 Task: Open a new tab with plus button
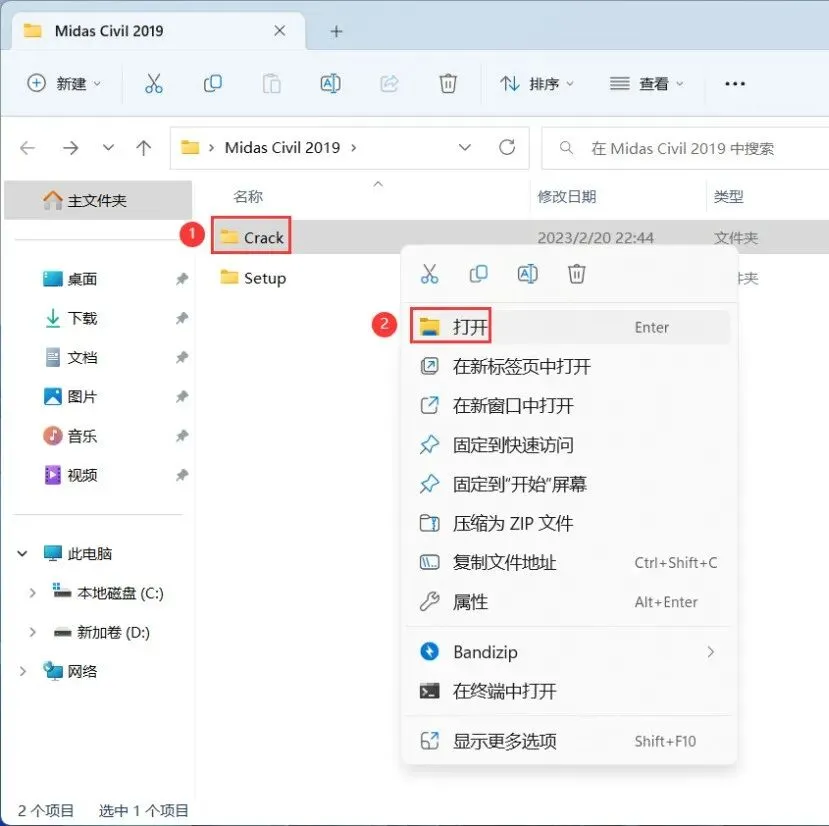(336, 32)
